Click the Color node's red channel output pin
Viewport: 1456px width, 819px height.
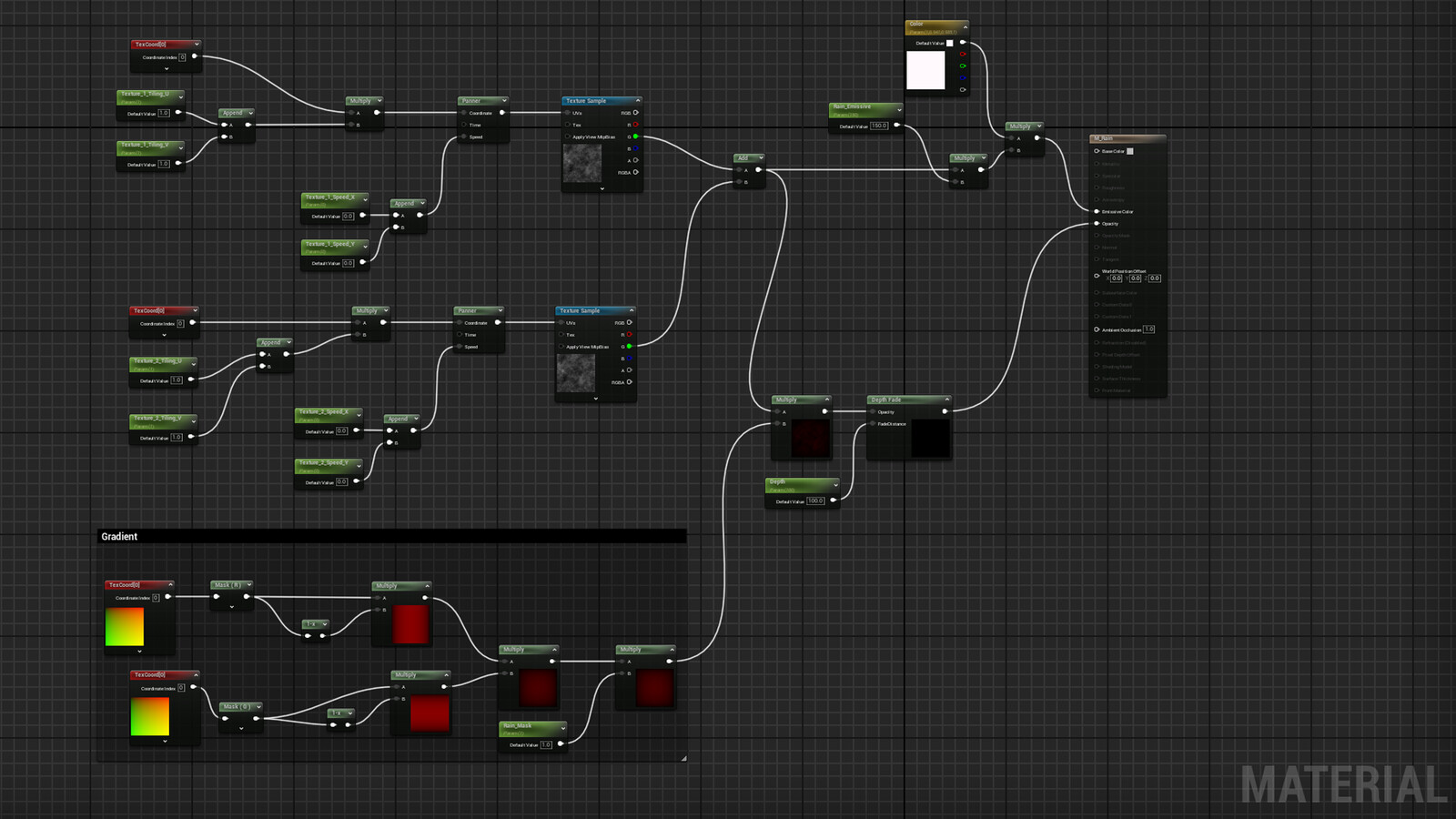[x=963, y=54]
